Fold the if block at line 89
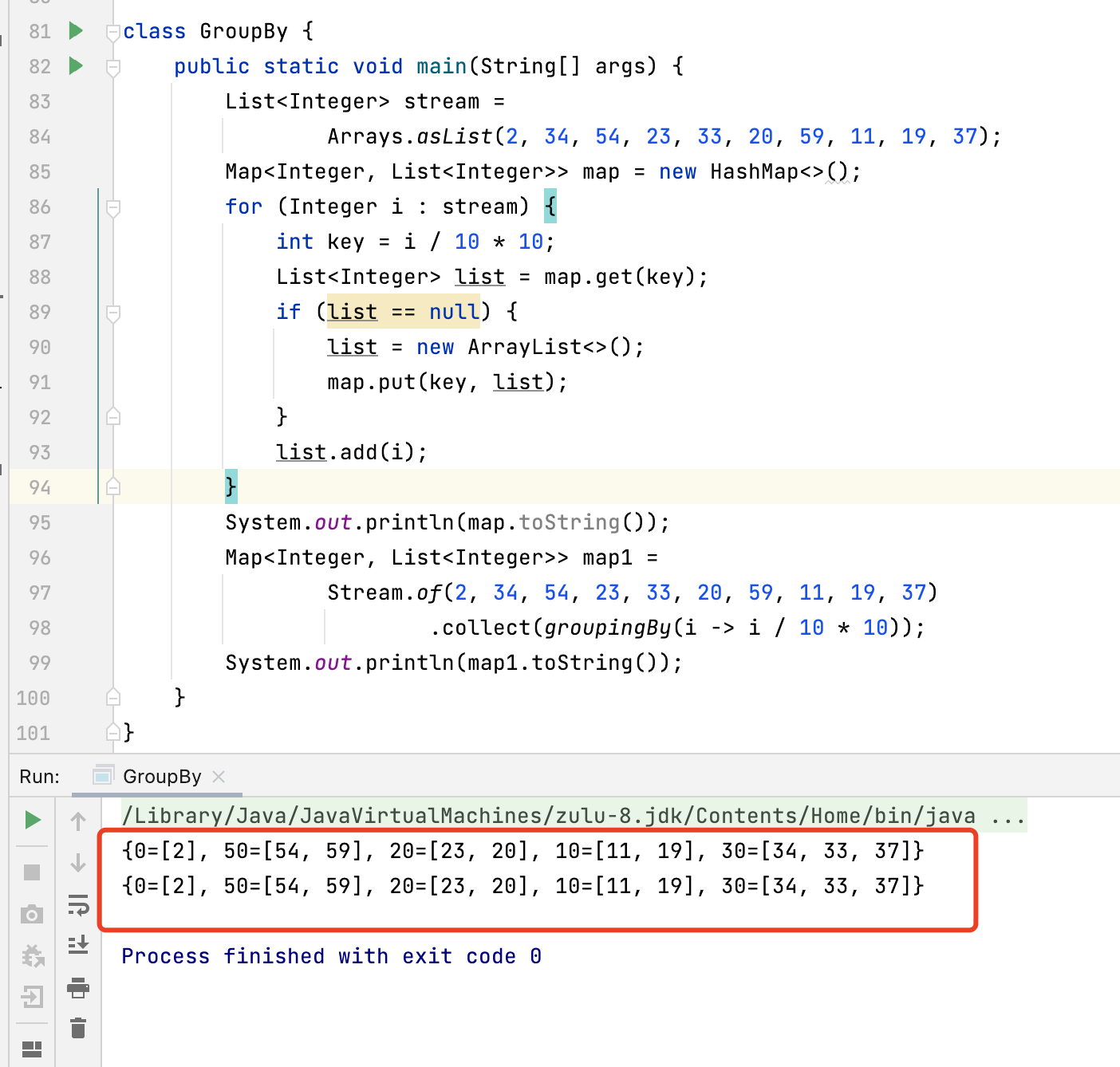The width and height of the screenshot is (1120, 1067). (x=113, y=313)
